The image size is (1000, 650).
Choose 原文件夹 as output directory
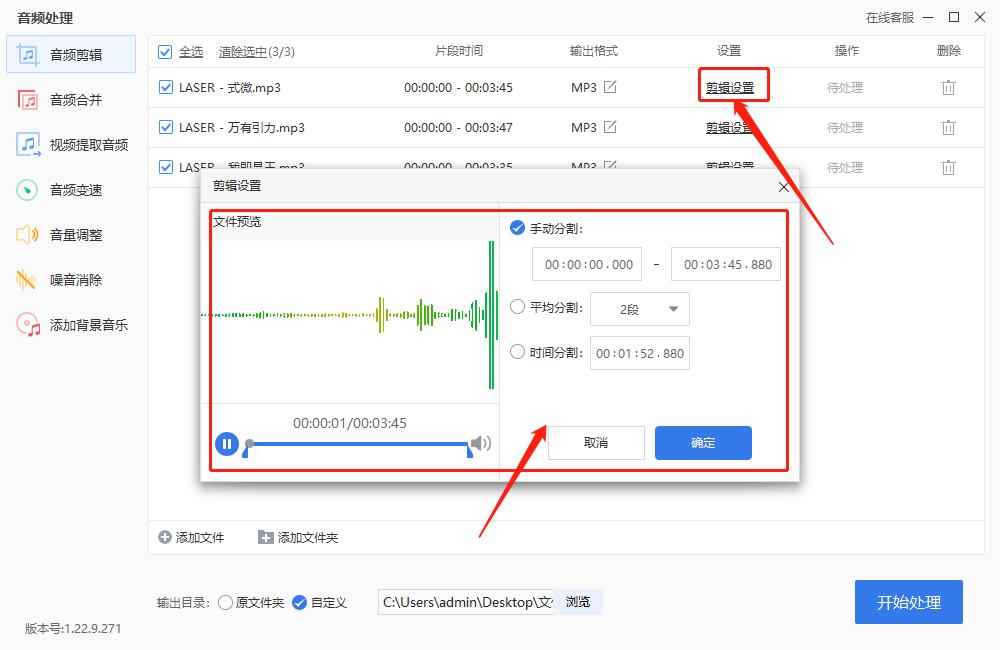224,602
